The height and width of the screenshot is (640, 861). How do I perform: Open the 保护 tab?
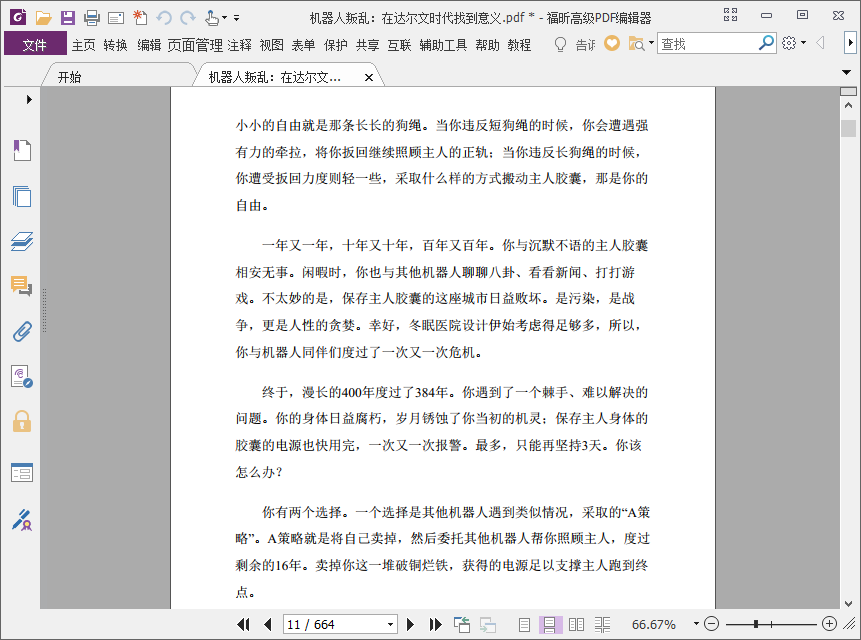(336, 44)
